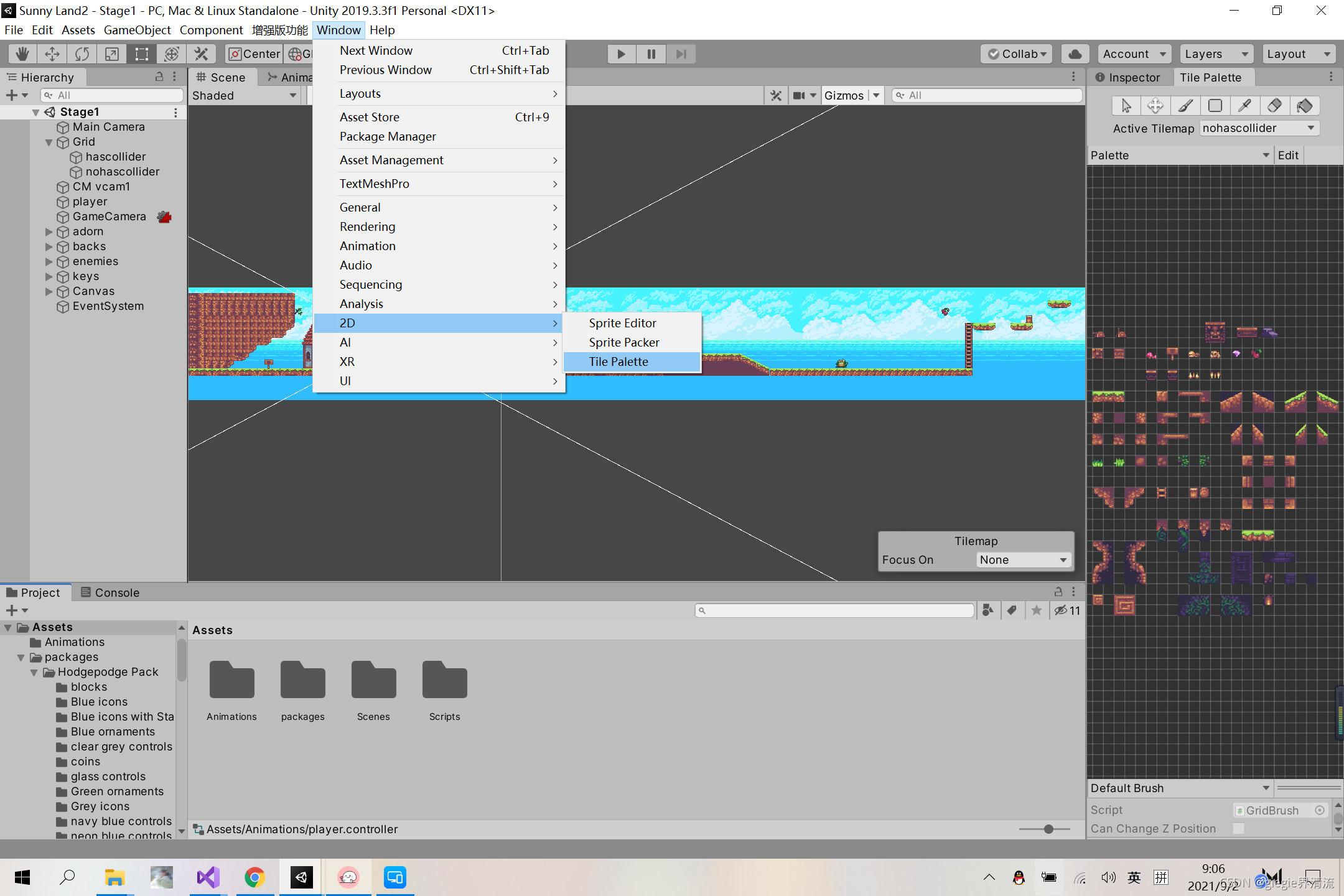The image size is (1344, 896).
Task: Toggle the Can Change Z Position checkbox
Action: tap(1239, 828)
